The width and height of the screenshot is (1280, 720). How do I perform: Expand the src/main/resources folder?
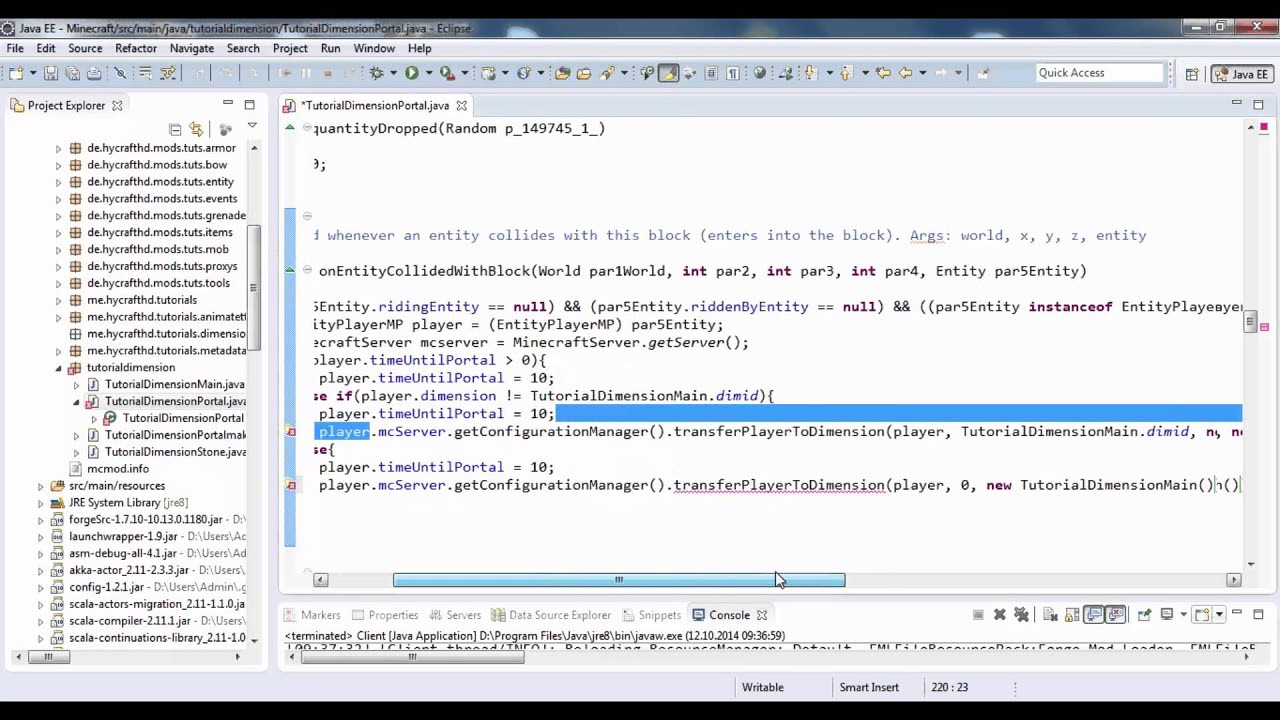(x=40, y=486)
